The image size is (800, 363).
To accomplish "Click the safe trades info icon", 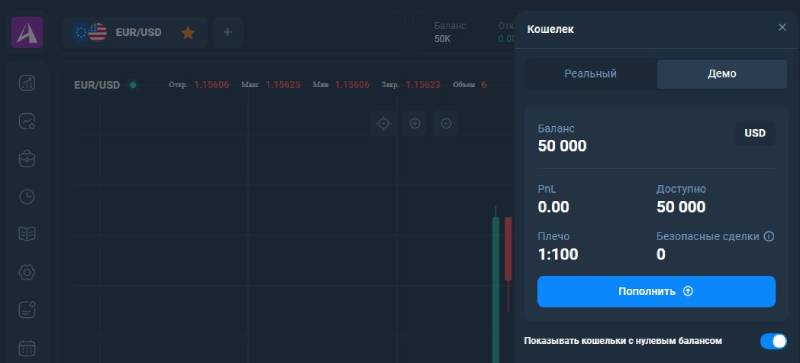I will [769, 236].
